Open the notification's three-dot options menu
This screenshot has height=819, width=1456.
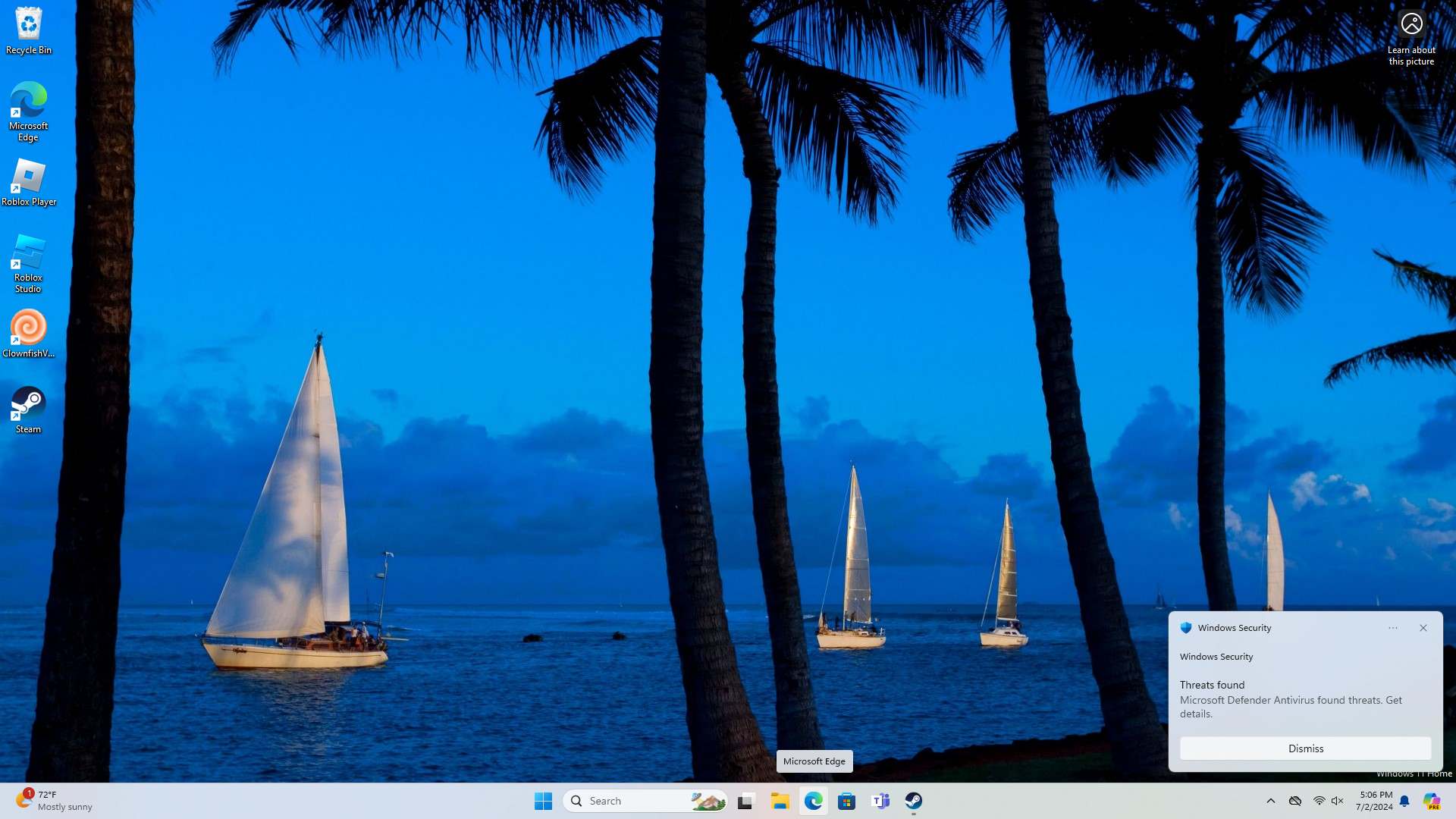click(x=1393, y=628)
